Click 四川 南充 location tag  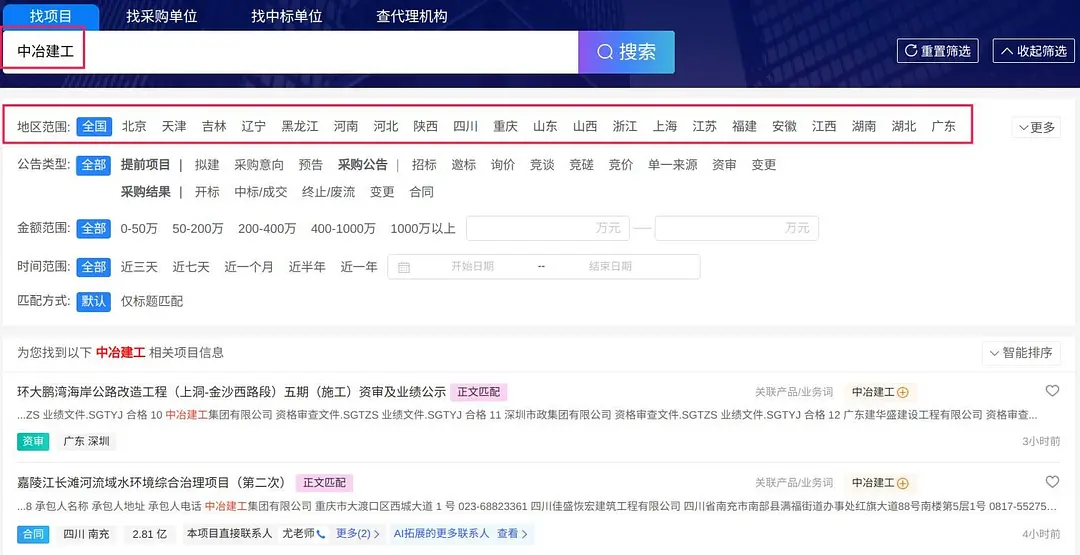pos(86,534)
